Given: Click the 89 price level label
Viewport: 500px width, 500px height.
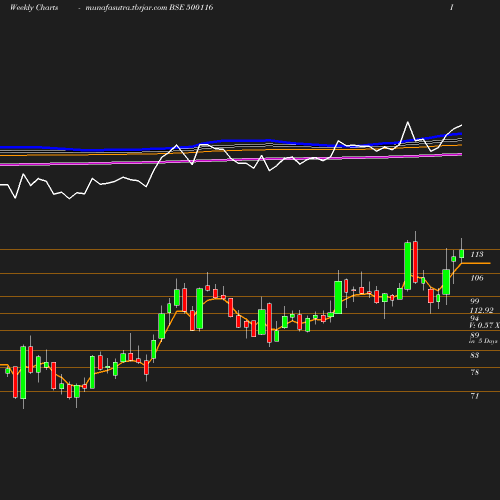Looking at the screenshot, I should click(x=475, y=335).
